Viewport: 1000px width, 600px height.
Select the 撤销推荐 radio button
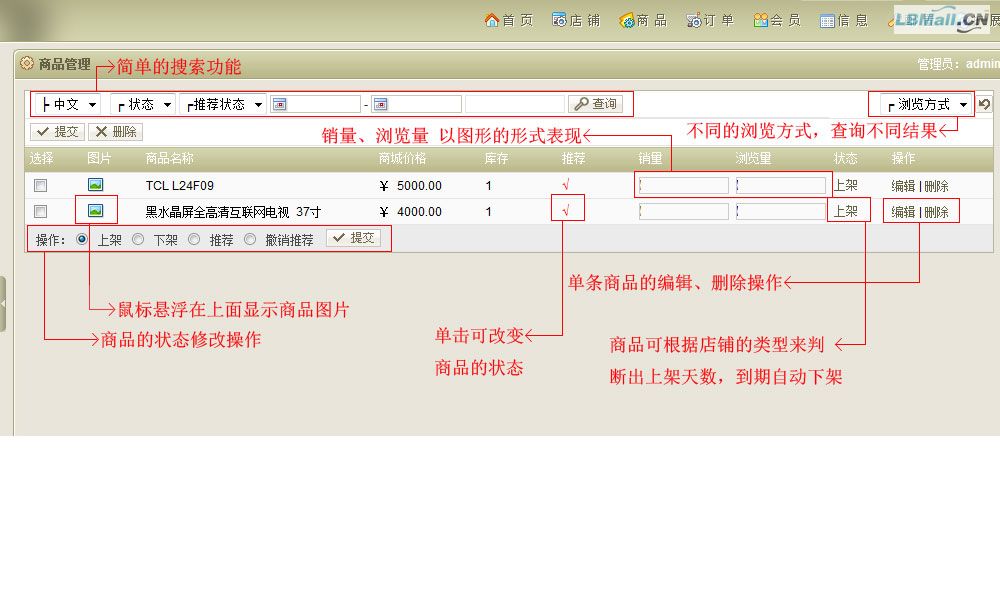(x=250, y=239)
